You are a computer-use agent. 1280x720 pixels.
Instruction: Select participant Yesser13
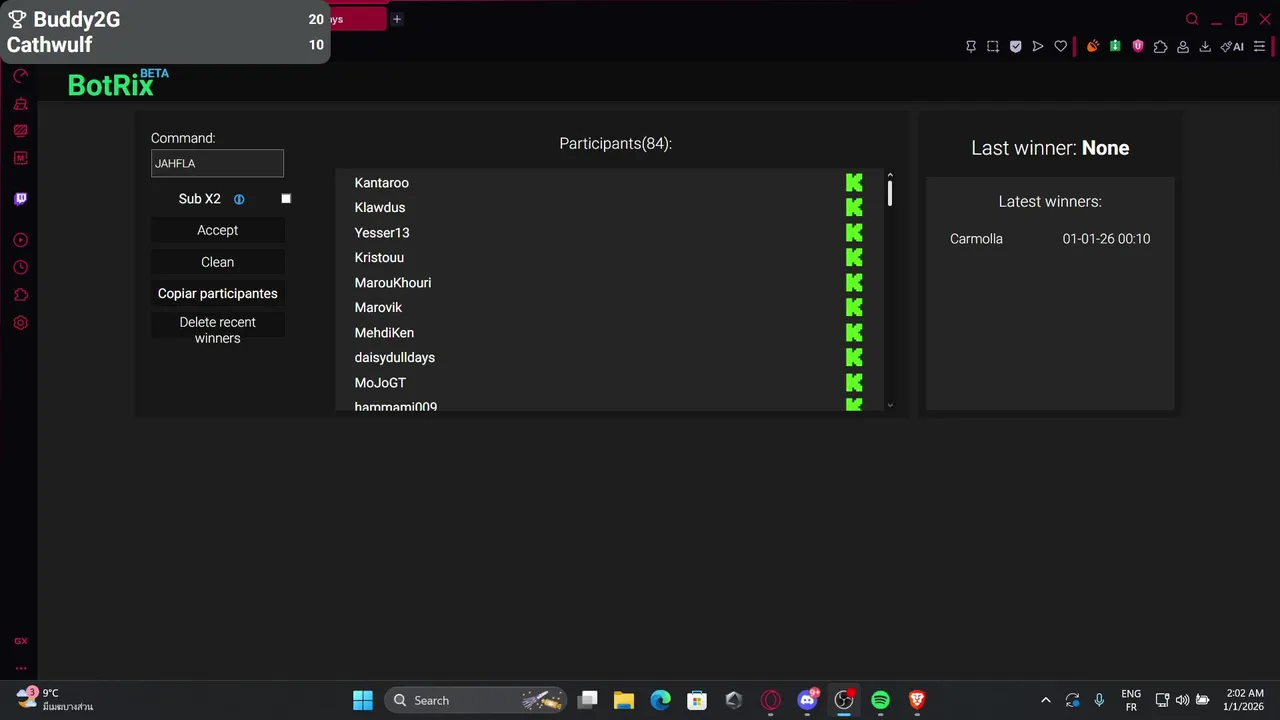coord(382,233)
